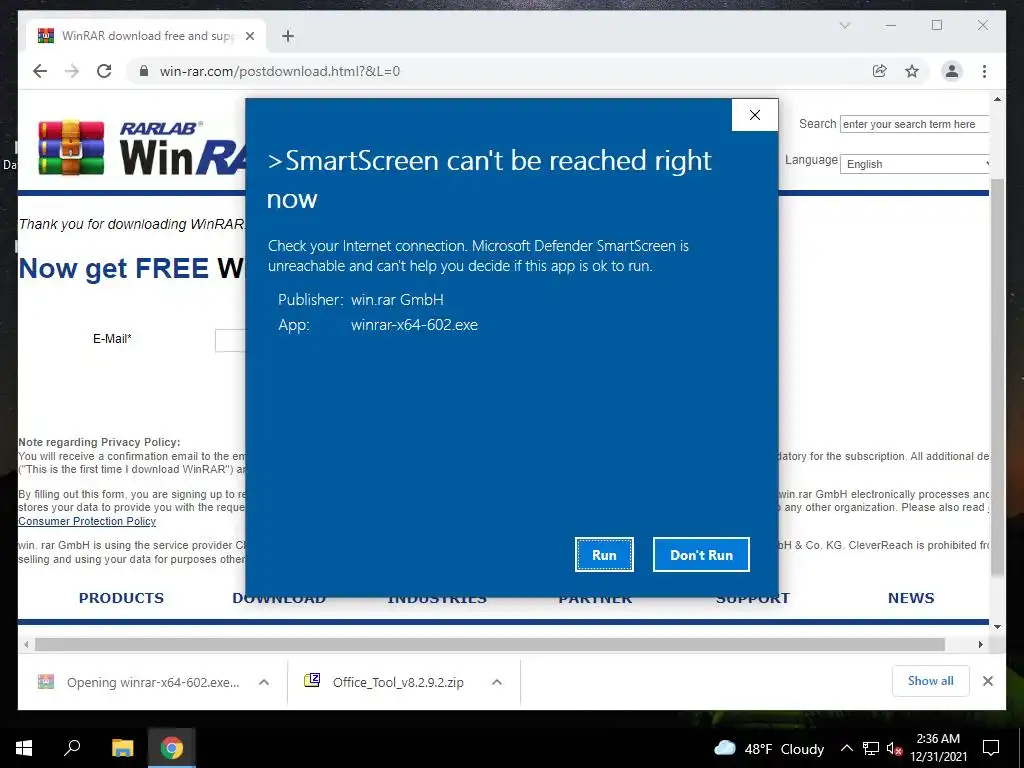Open Office_Tool_v8.2.9.2.zip download
Viewport: 1024px width, 768px height.
(x=385, y=682)
